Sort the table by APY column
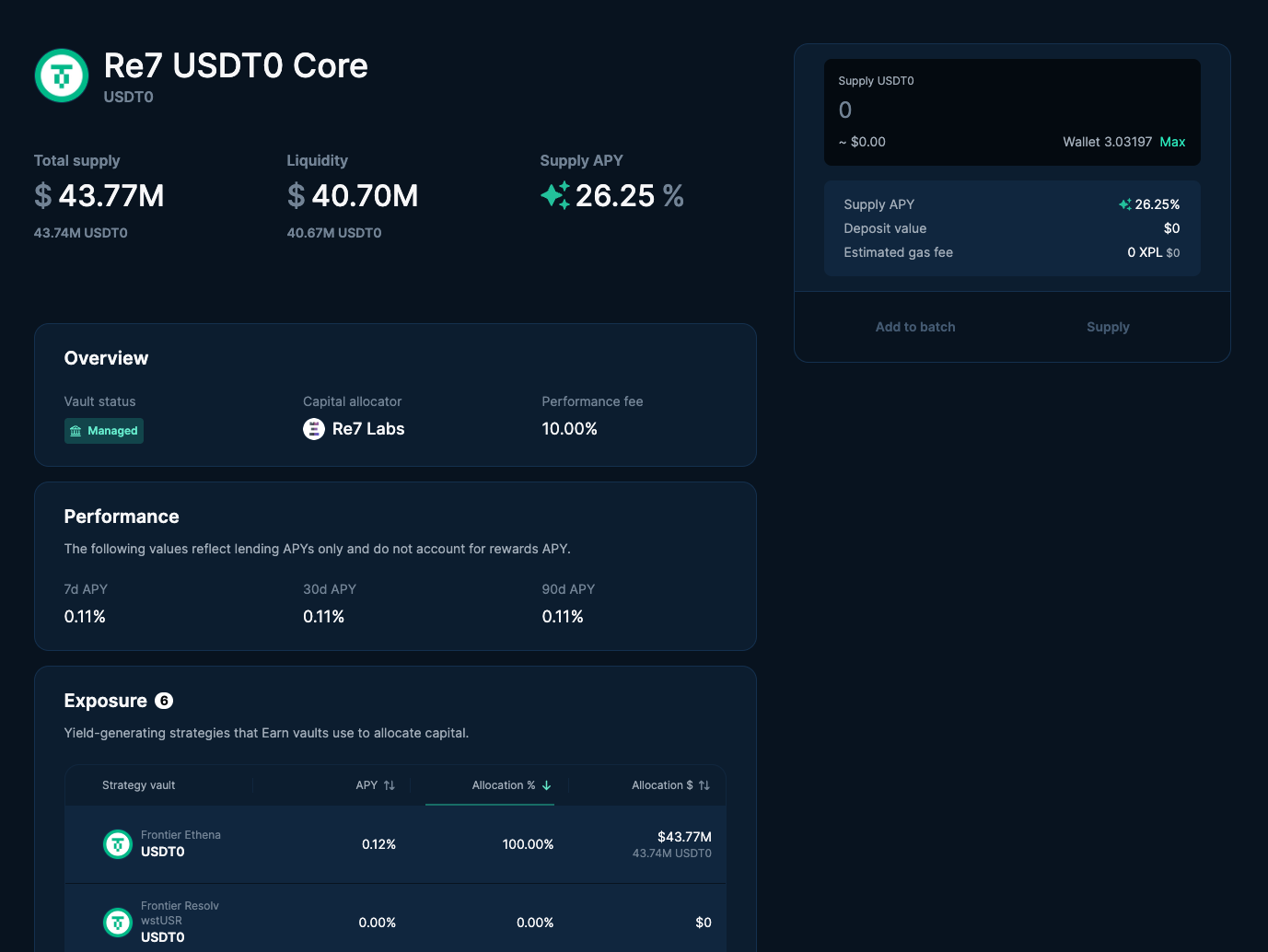The image size is (1268, 952). point(375,785)
